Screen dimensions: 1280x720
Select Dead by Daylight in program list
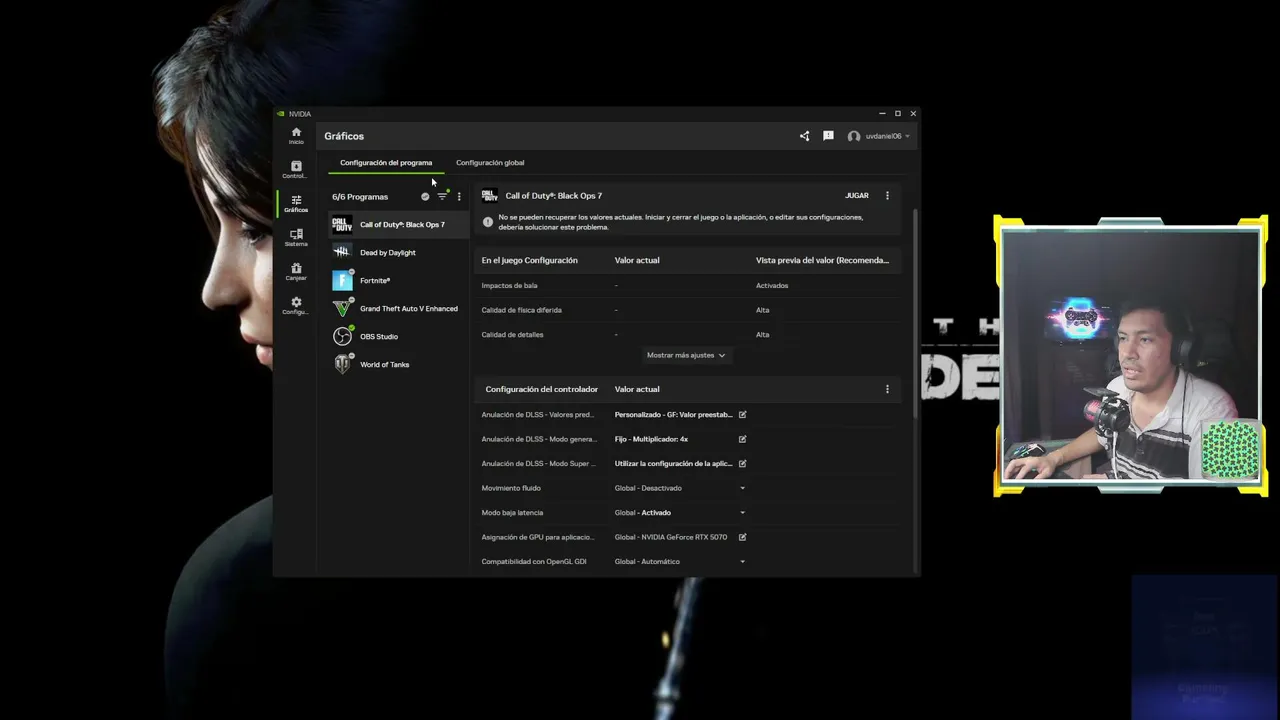pyautogui.click(x=399, y=253)
